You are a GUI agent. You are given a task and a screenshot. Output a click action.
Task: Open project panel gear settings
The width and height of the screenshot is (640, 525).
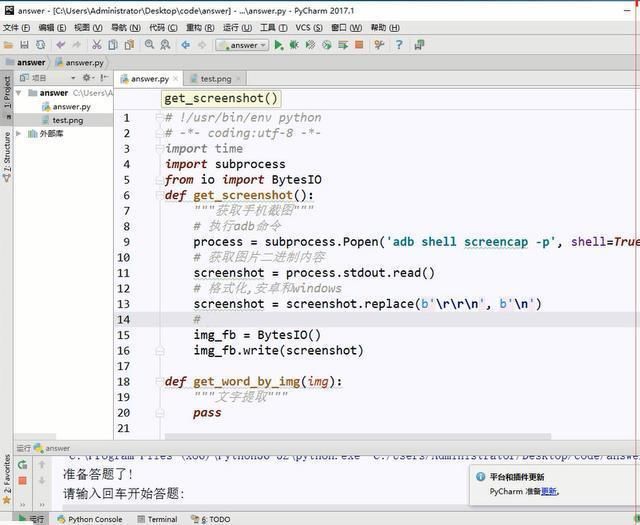(x=88, y=78)
